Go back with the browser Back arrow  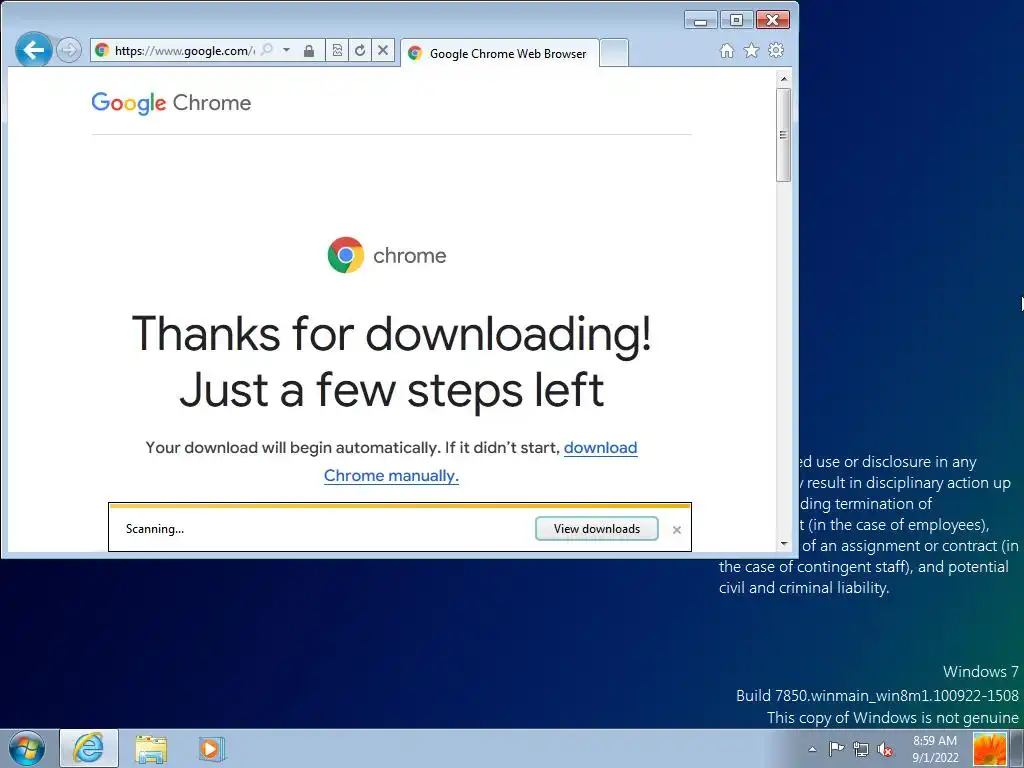[x=33, y=50]
